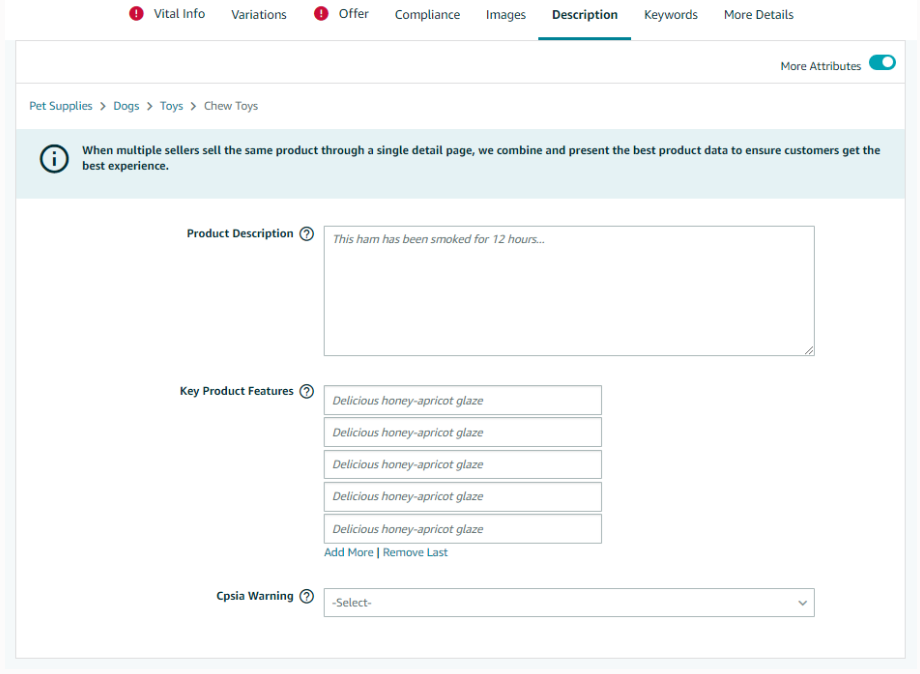Switch to the Keywords tab
Image resolution: width=920 pixels, height=674 pixels.
click(x=671, y=15)
